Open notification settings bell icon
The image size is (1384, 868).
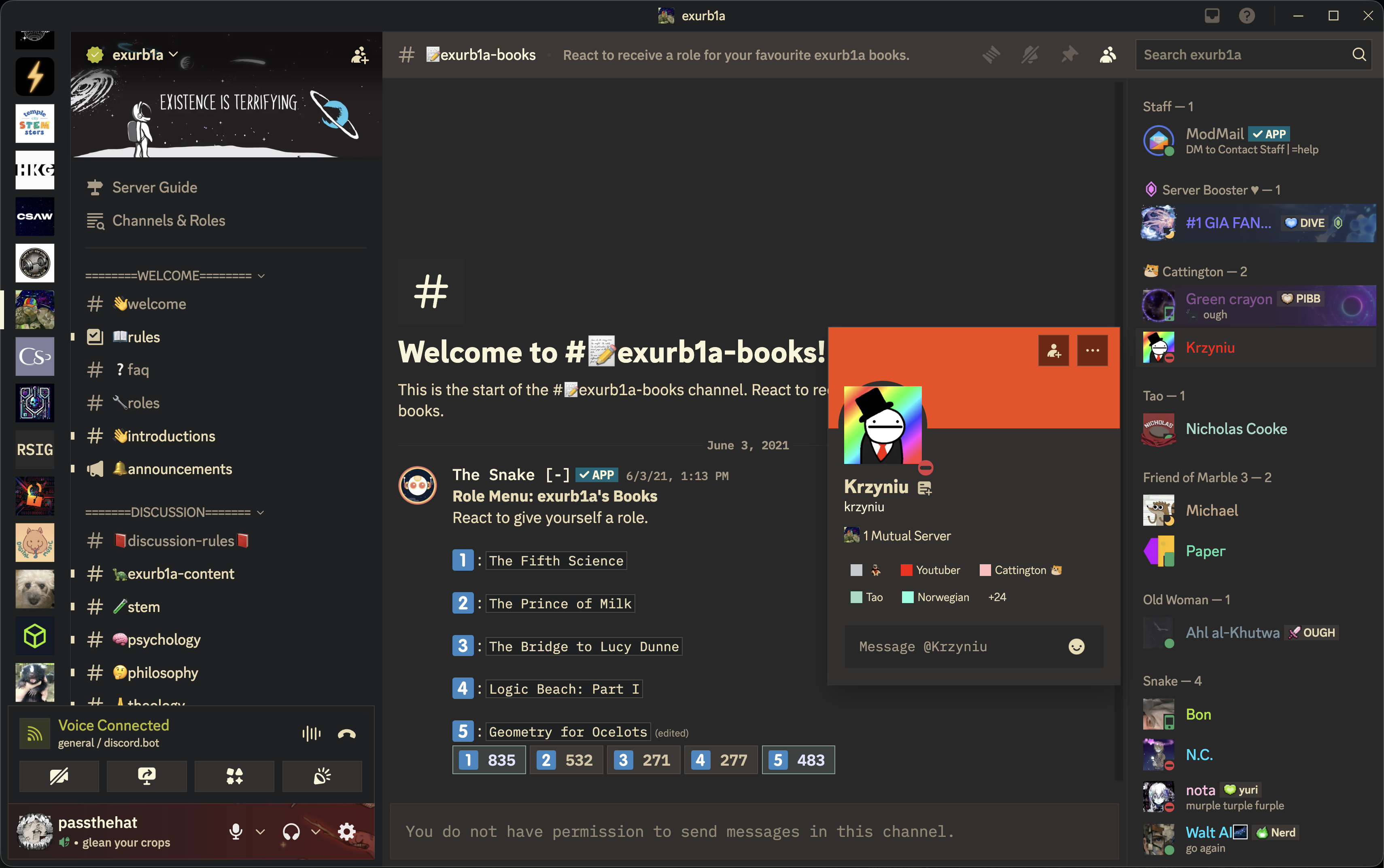click(x=1030, y=55)
